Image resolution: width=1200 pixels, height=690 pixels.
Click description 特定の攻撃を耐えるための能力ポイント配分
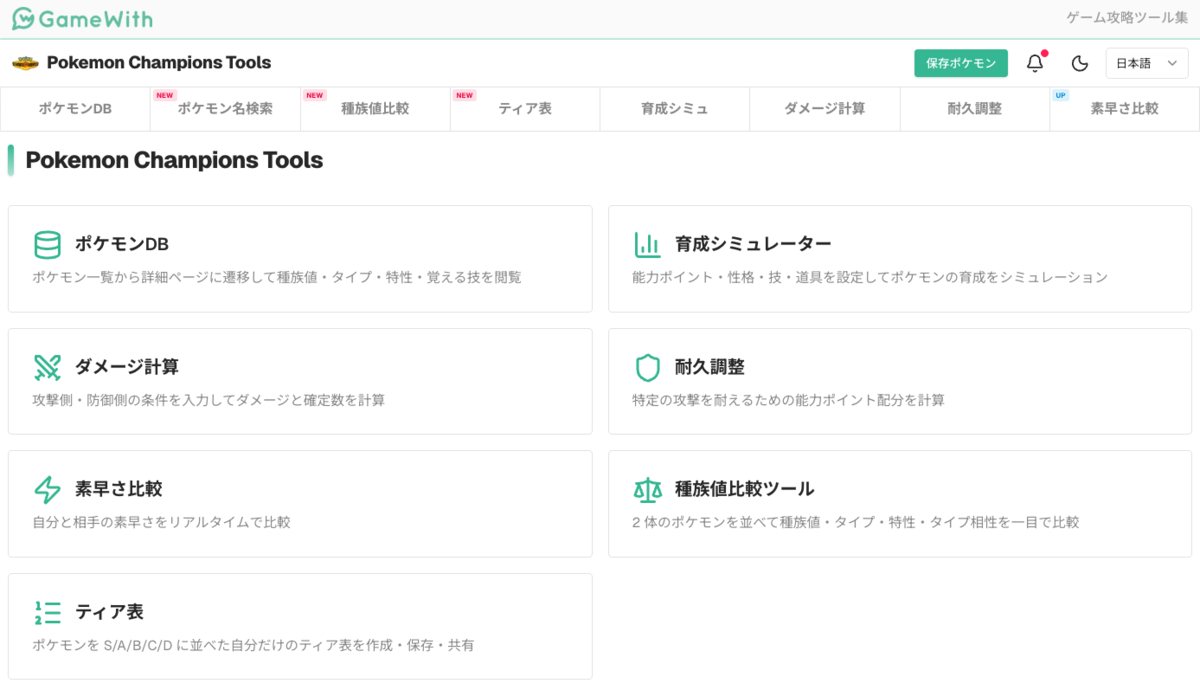click(788, 400)
